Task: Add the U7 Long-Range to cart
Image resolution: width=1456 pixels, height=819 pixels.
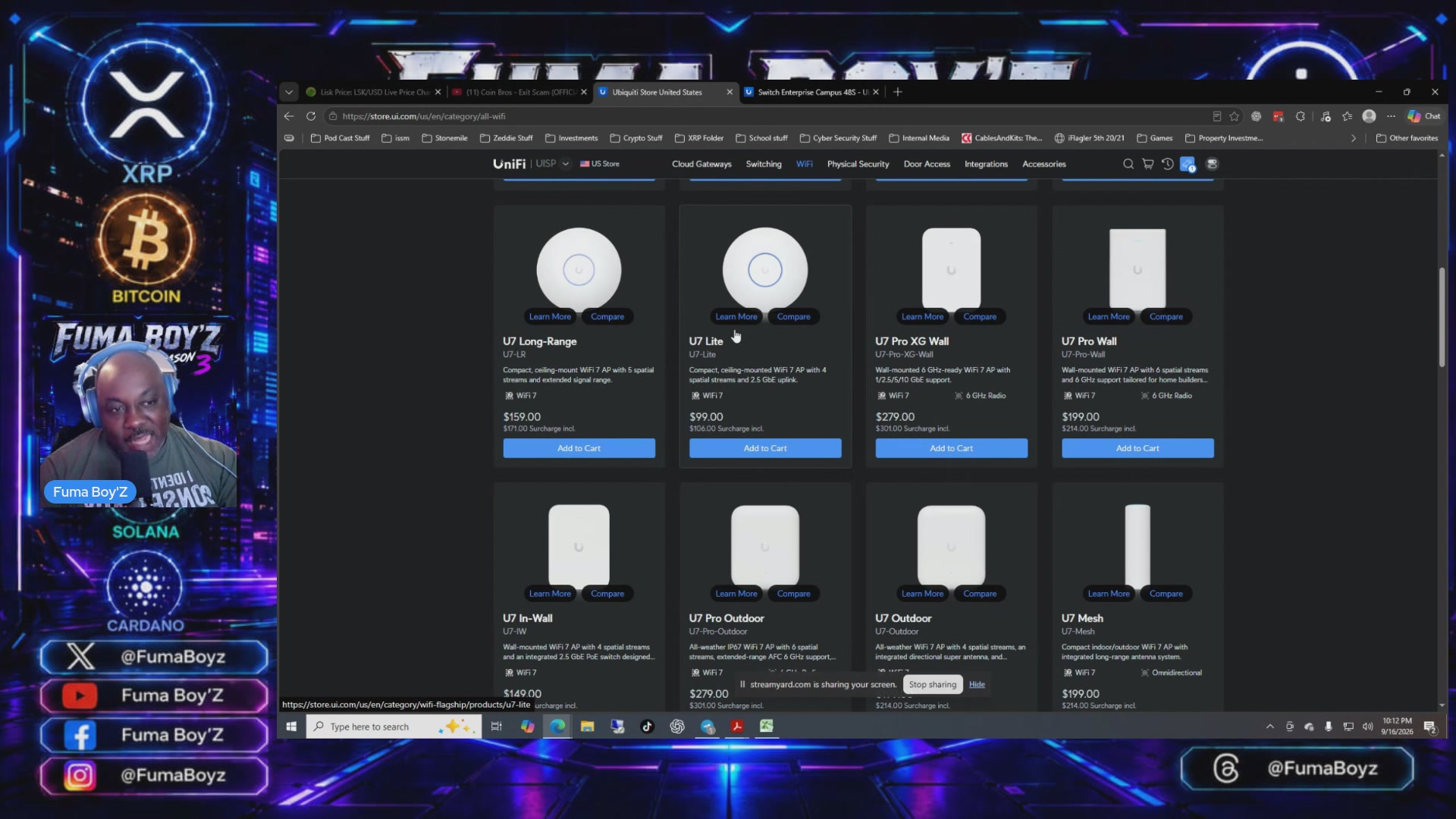Action: (x=579, y=448)
